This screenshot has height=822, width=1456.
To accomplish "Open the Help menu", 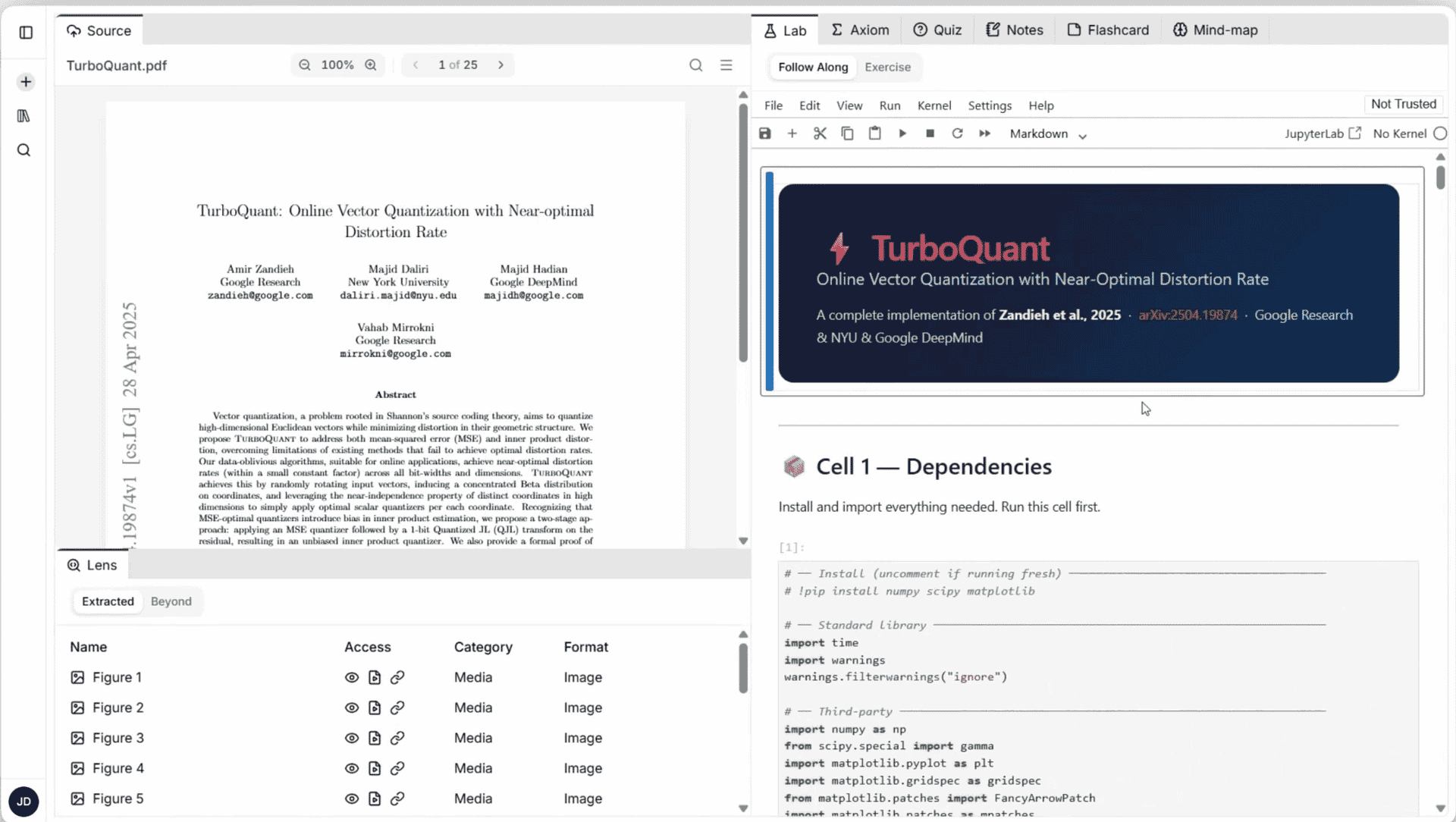I will pos(1041,105).
